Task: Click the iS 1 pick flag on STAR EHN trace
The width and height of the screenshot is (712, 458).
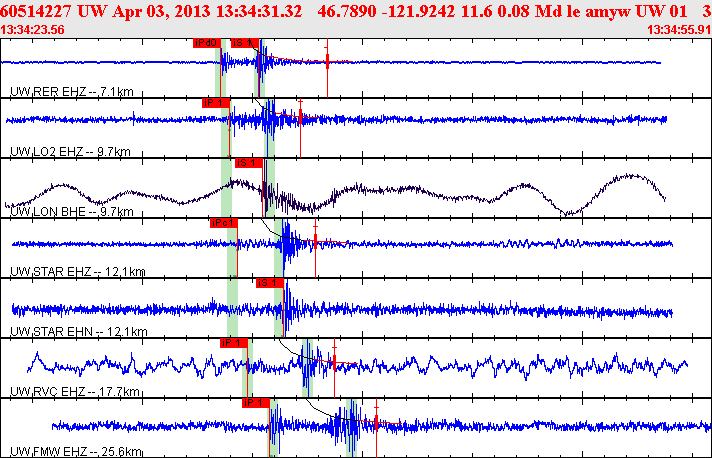Action: [x=270, y=283]
